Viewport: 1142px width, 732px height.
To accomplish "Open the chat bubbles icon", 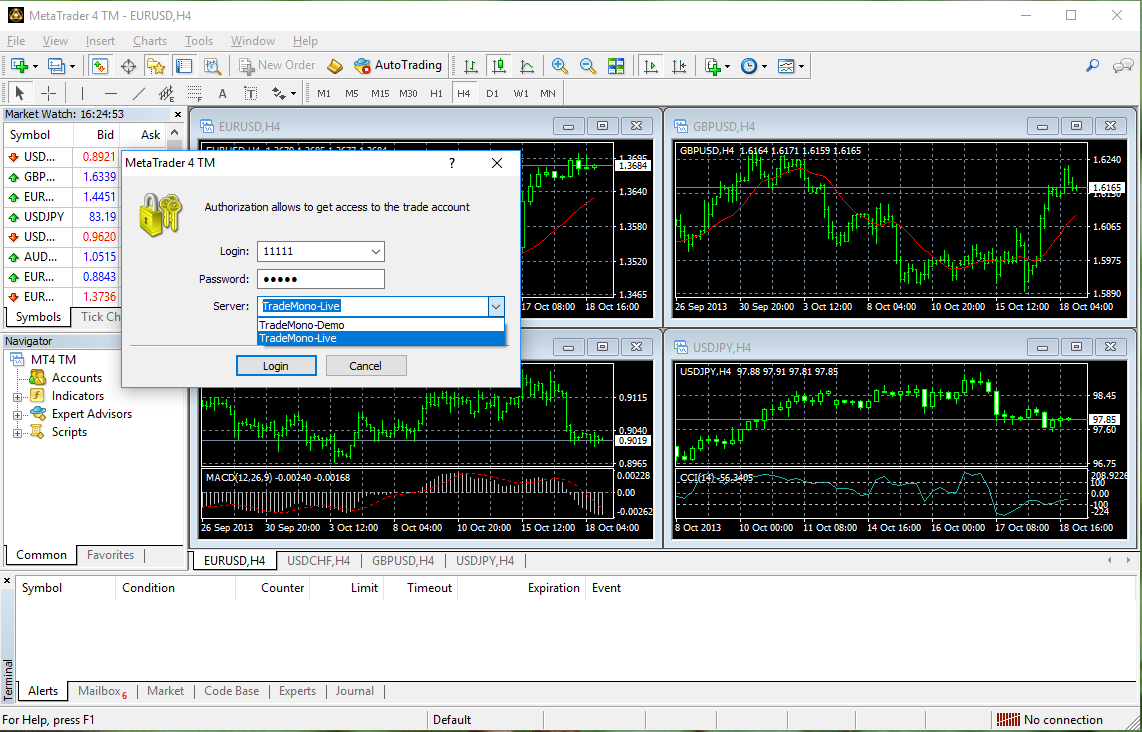I will coord(1122,66).
